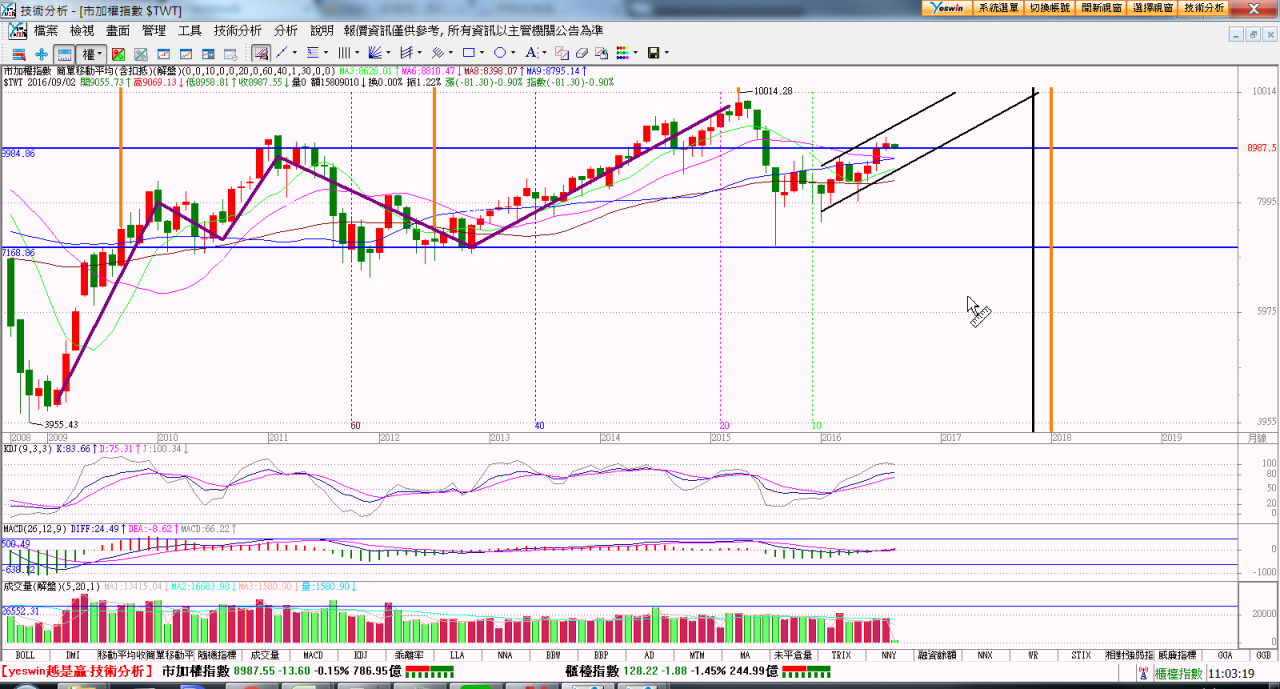Select the trend line drawing tool
This screenshot has width=1280, height=689.
(x=282, y=53)
